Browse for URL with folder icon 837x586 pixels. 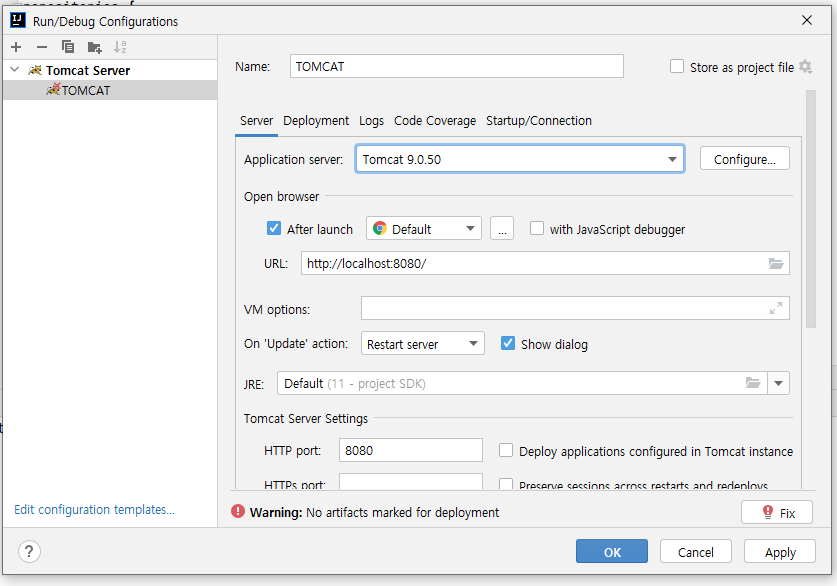pyautogui.click(x=776, y=263)
